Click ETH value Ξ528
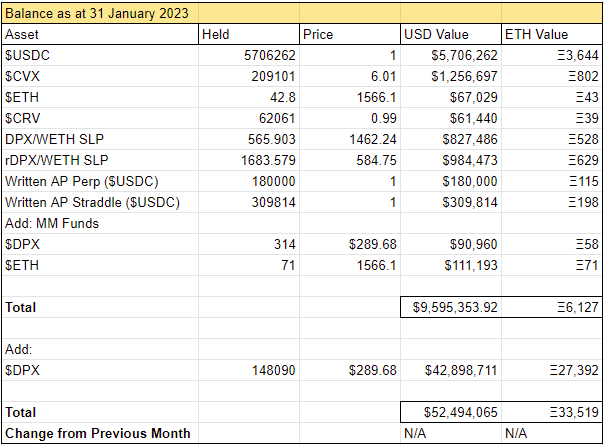604x446 pixels. point(583,139)
